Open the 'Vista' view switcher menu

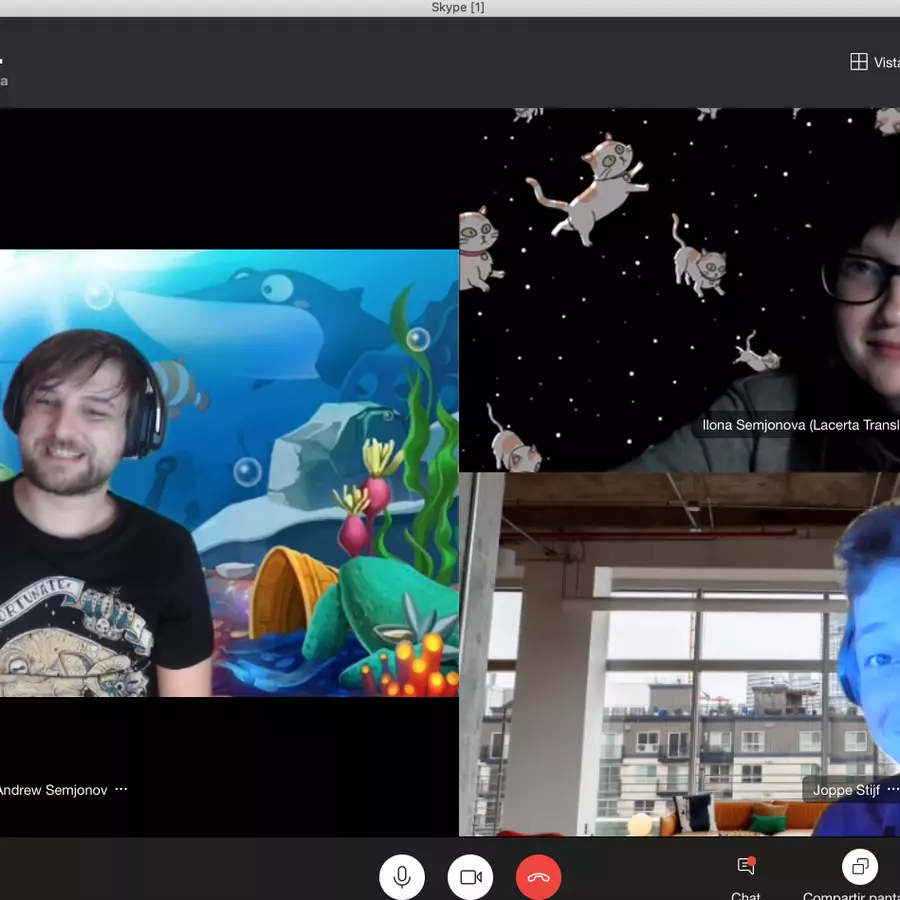point(886,62)
